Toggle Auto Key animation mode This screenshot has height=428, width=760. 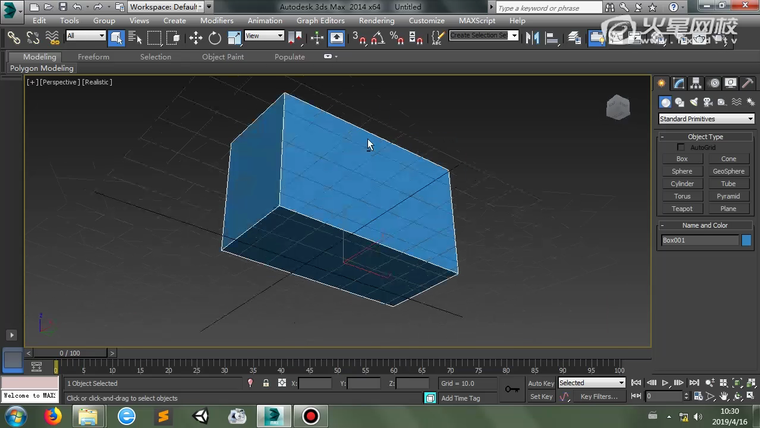click(541, 383)
